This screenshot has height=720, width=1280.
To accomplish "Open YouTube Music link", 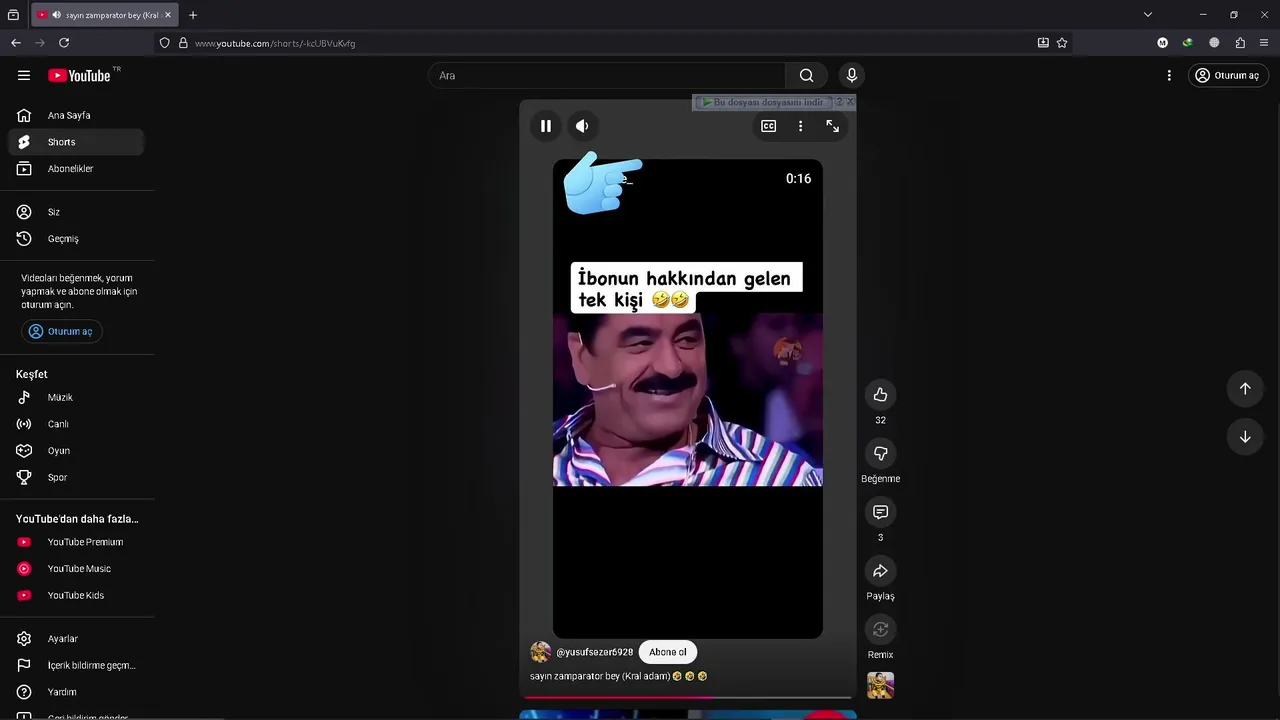I will [76, 568].
